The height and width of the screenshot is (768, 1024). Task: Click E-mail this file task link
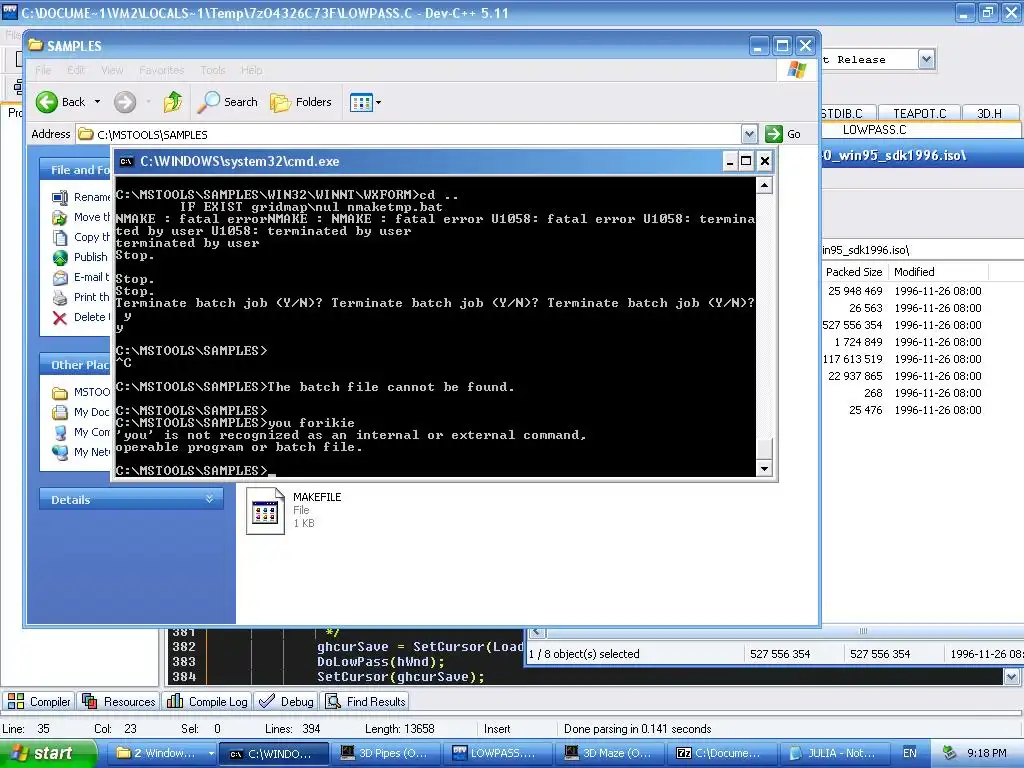tap(81, 277)
